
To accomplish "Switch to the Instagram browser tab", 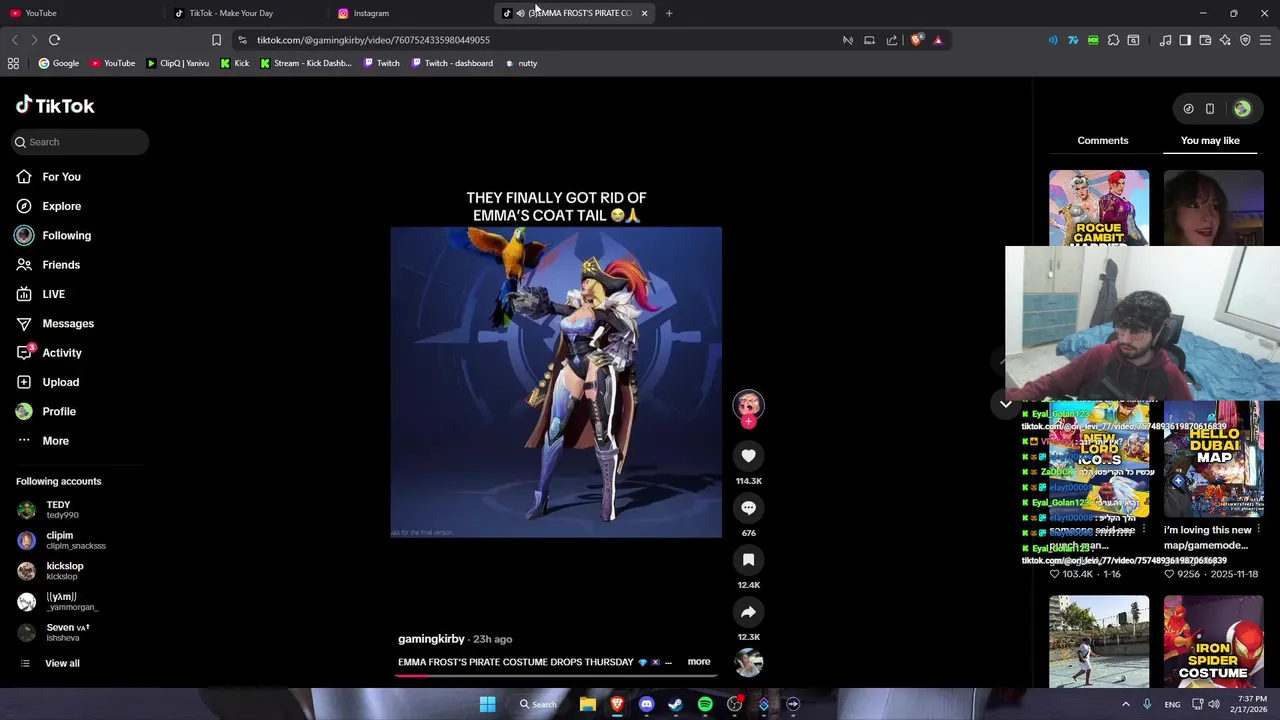I will click(410, 13).
